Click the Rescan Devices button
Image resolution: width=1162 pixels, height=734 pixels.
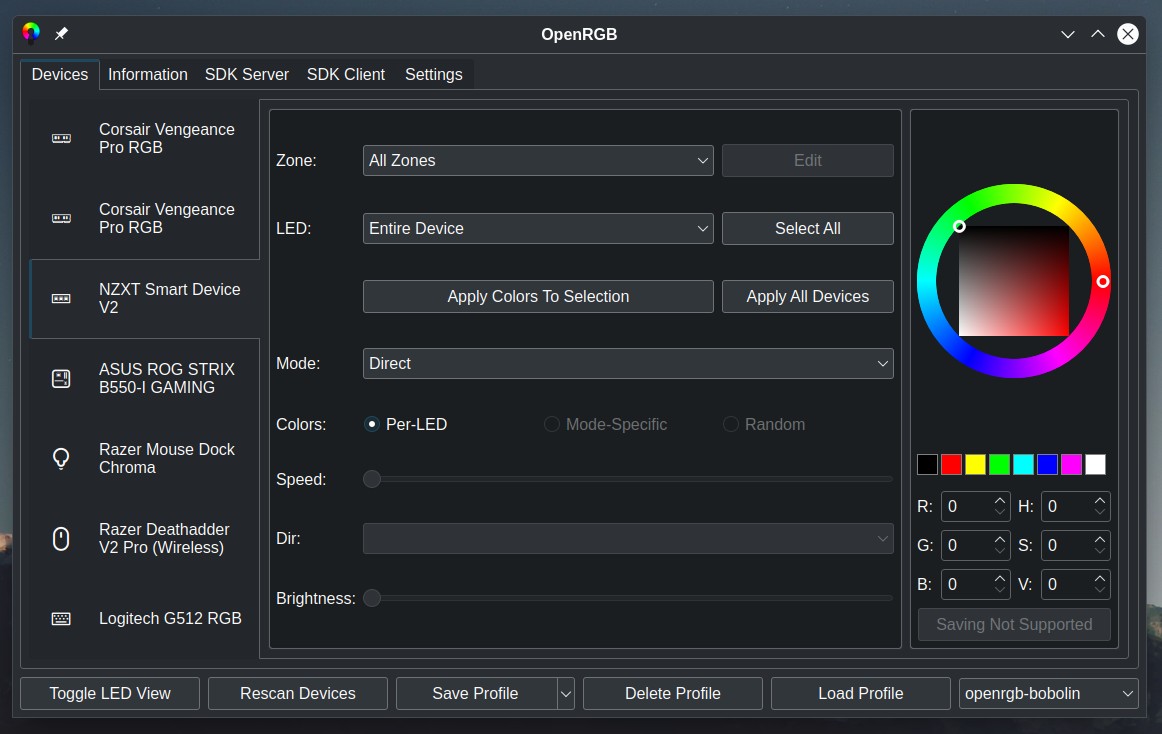[298, 694]
